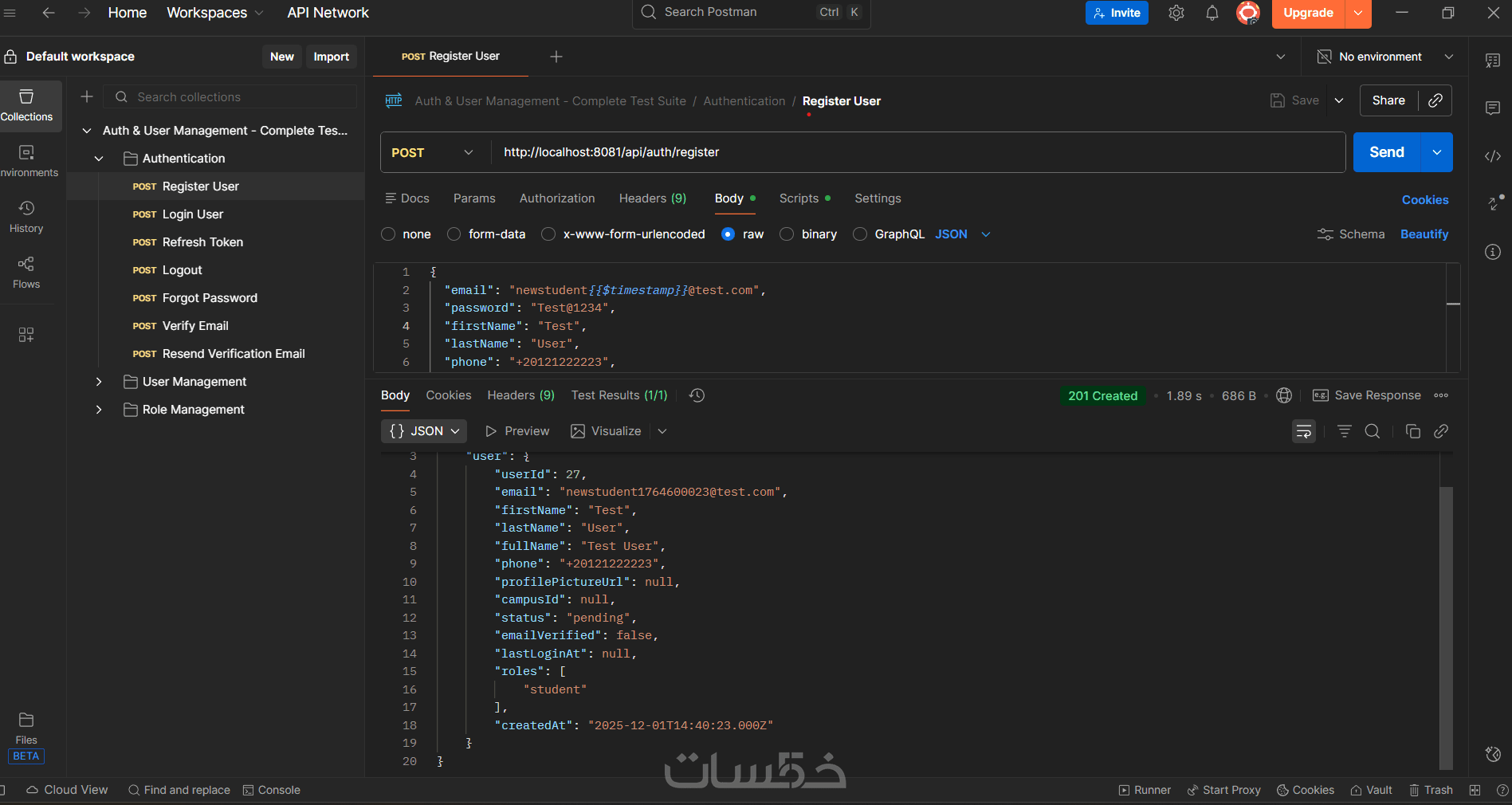The width and height of the screenshot is (1512, 805).
Task: Create a new collection with plus icon
Action: coord(87,96)
